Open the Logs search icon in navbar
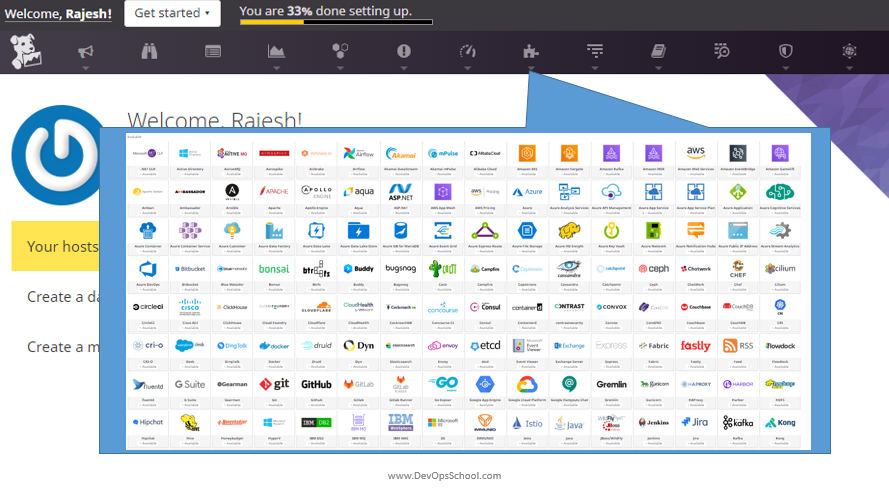 [722, 51]
